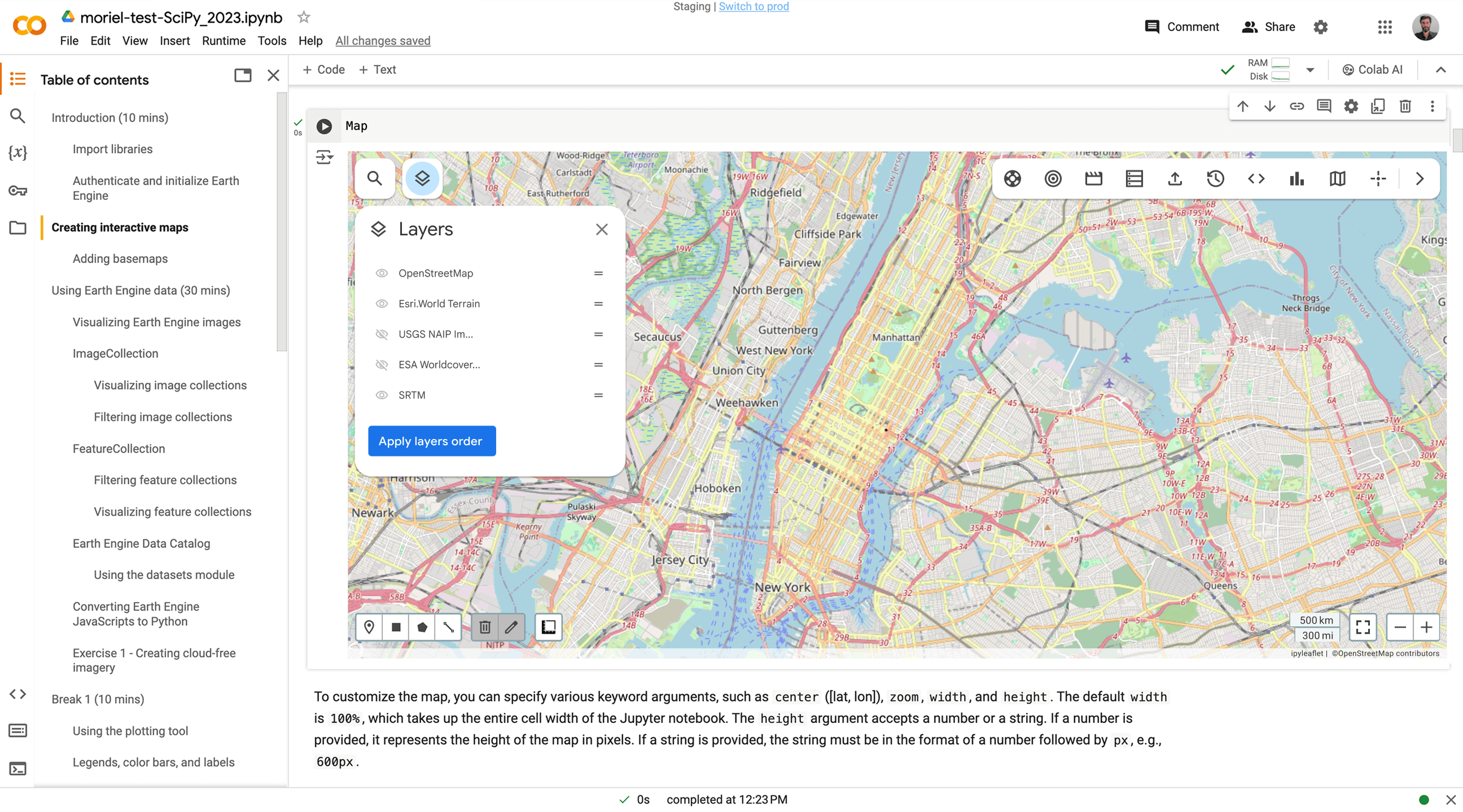This screenshot has height=812, width=1463.
Task: Toggle visibility of OpenStreetMap layer
Action: coord(382,273)
